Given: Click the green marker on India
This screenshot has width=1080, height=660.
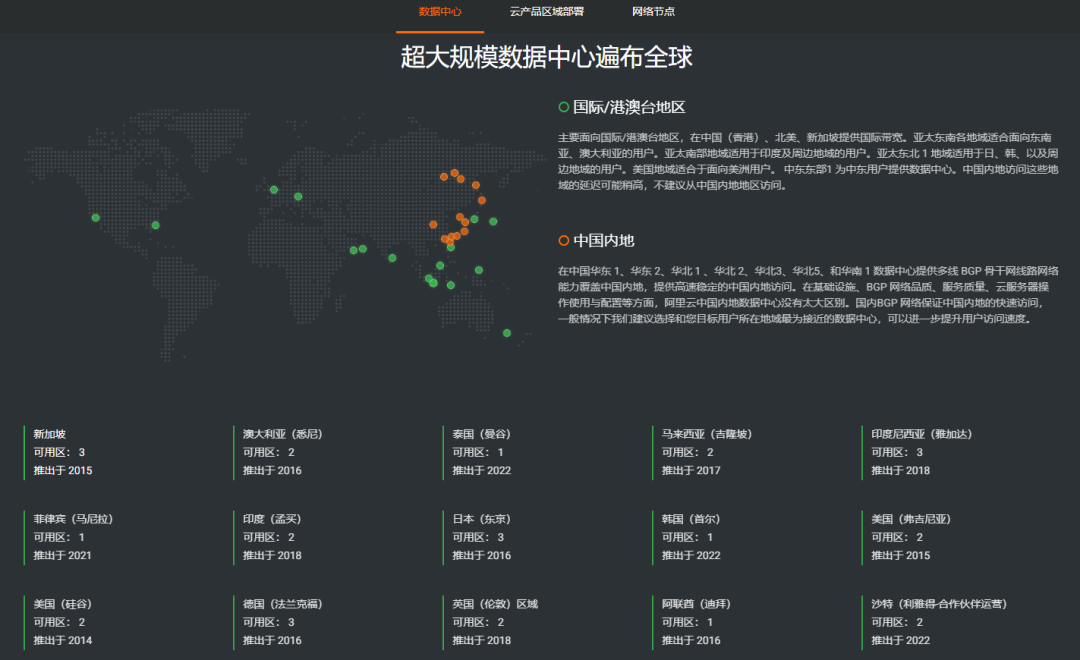Looking at the screenshot, I should click(392, 258).
